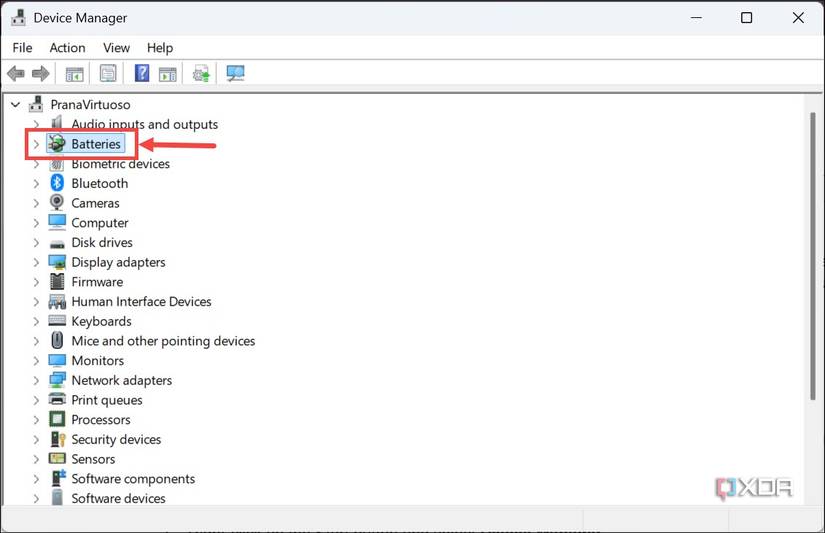Select the Processors label

point(101,420)
